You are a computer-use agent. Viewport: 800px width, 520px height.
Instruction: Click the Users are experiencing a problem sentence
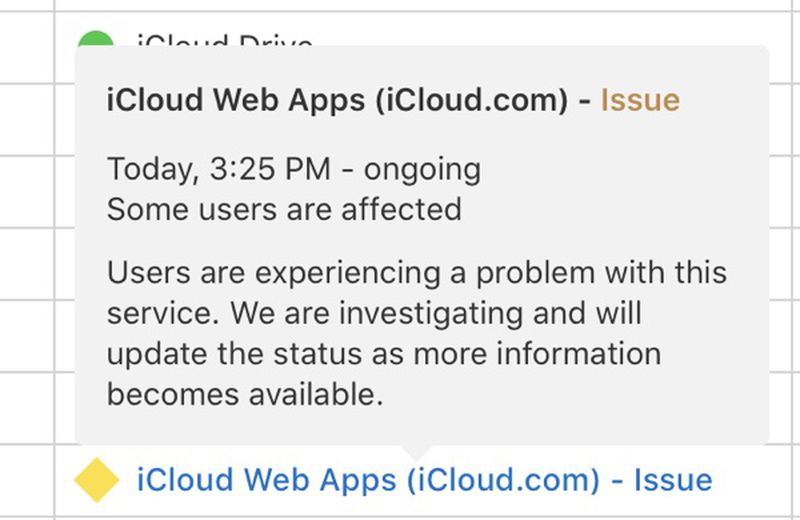[x=417, y=273]
